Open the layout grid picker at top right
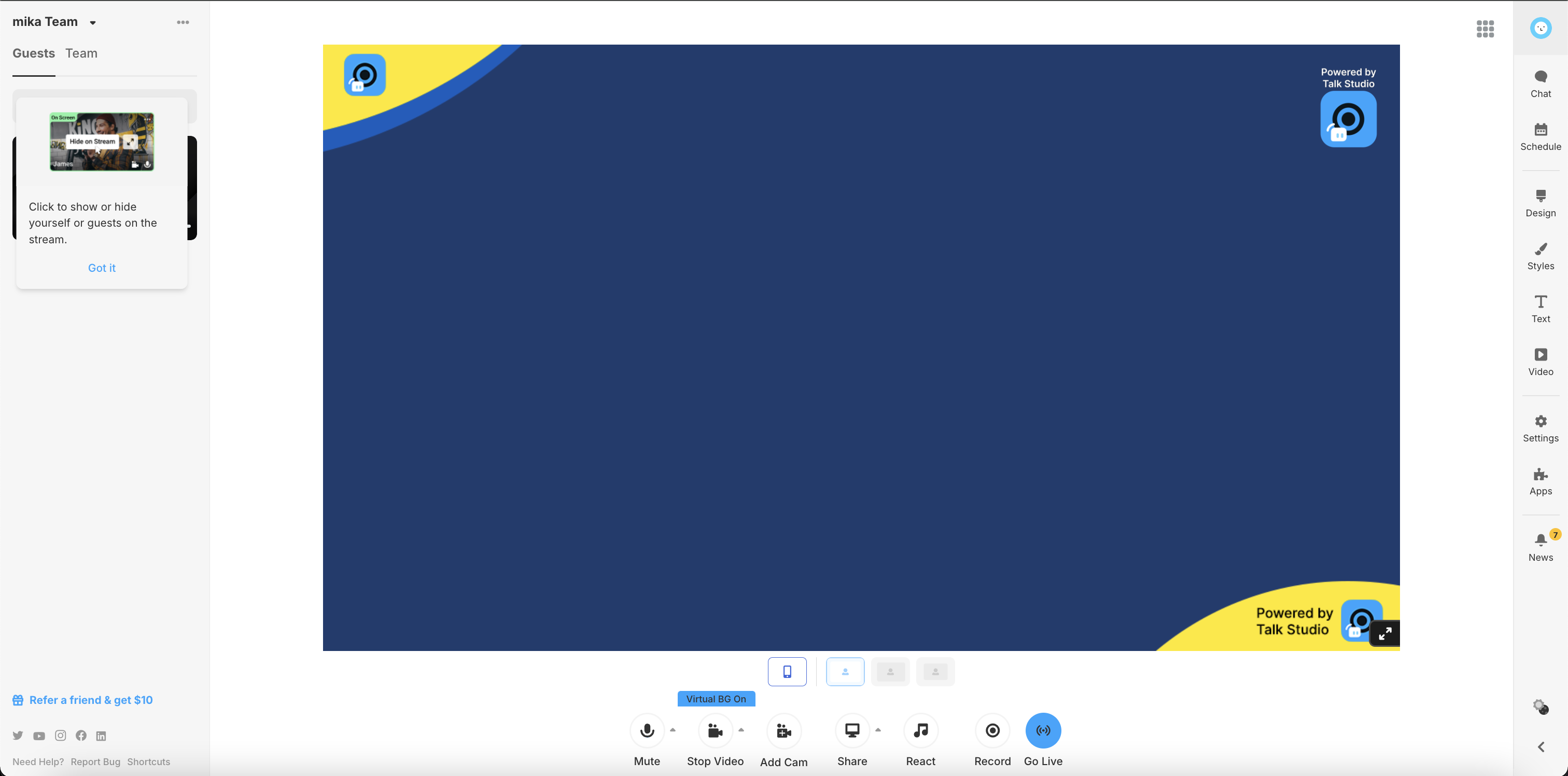Screen dimensions: 1568x776 [x=1485, y=29]
